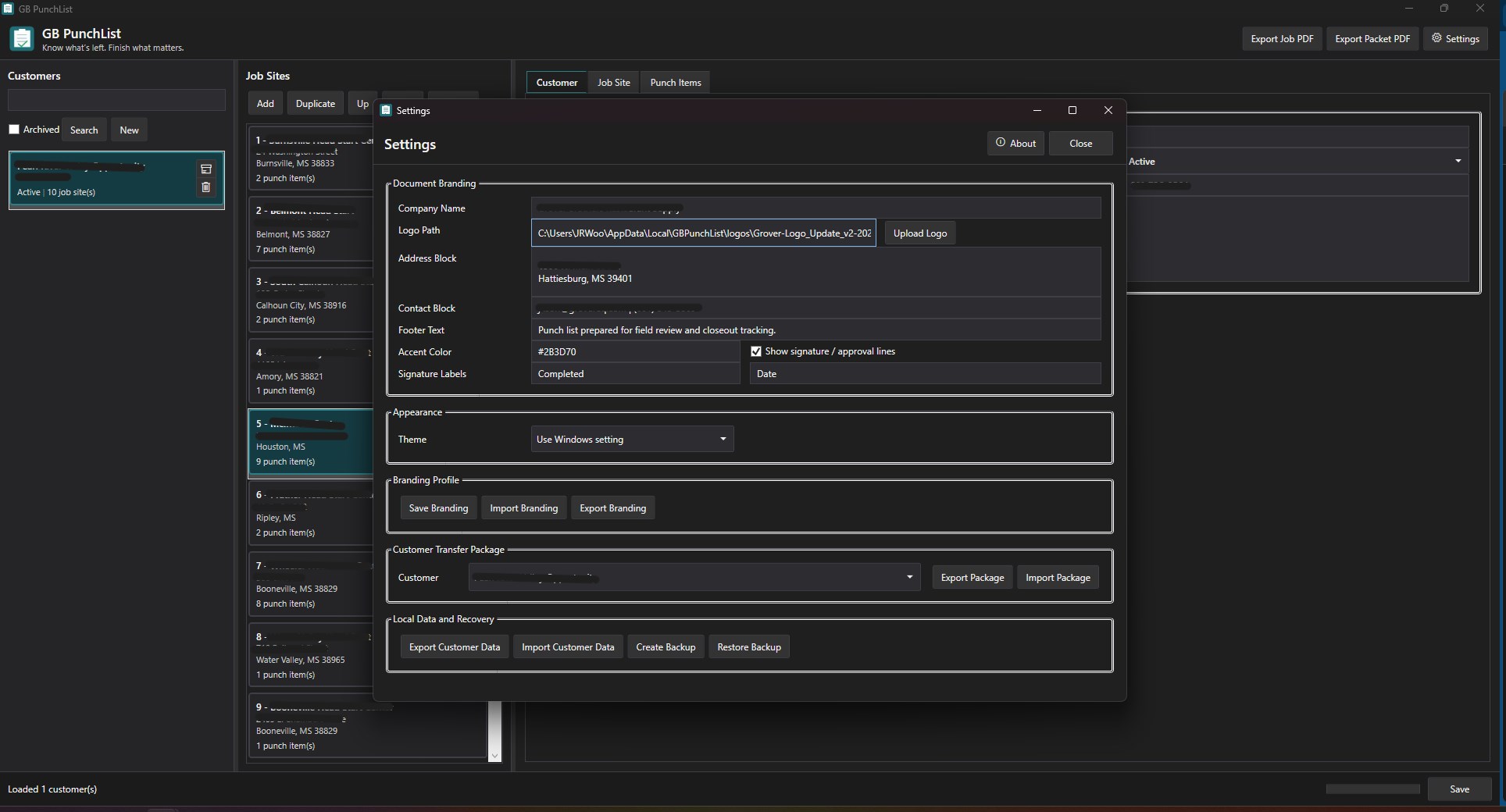Click Import Package button
This screenshot has width=1506, height=812.
tap(1058, 578)
